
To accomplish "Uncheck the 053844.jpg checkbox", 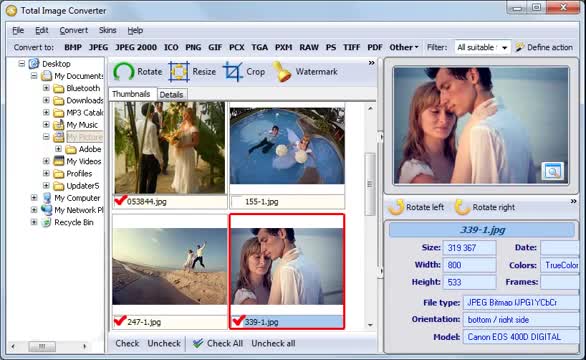I will [x=121, y=201].
